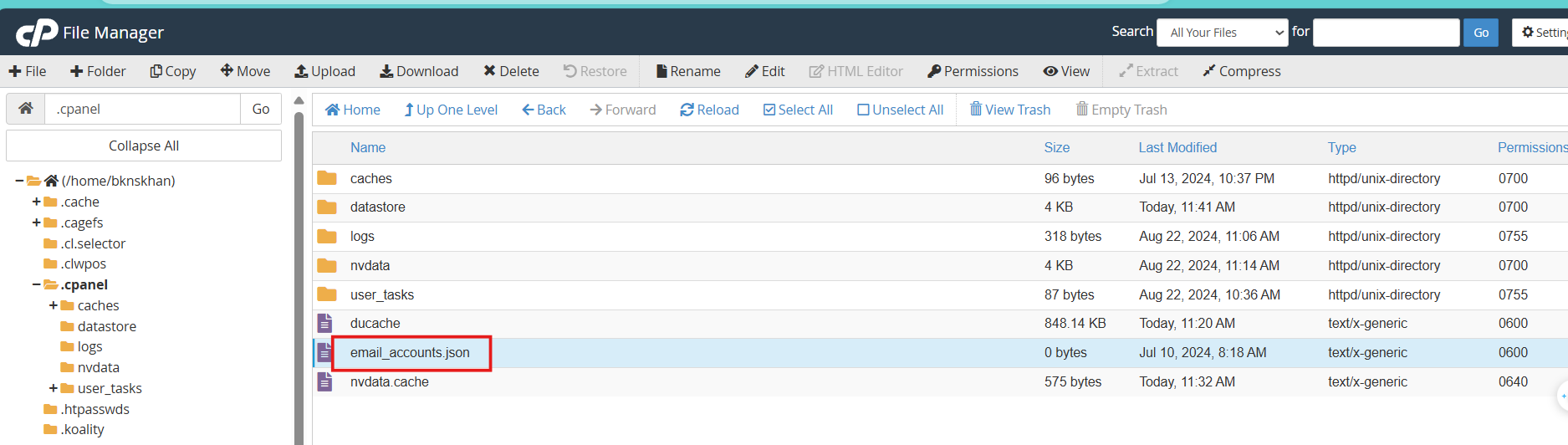Click the nvdata.cache file icon
Viewport: 1568px width, 445px height.
[325, 381]
